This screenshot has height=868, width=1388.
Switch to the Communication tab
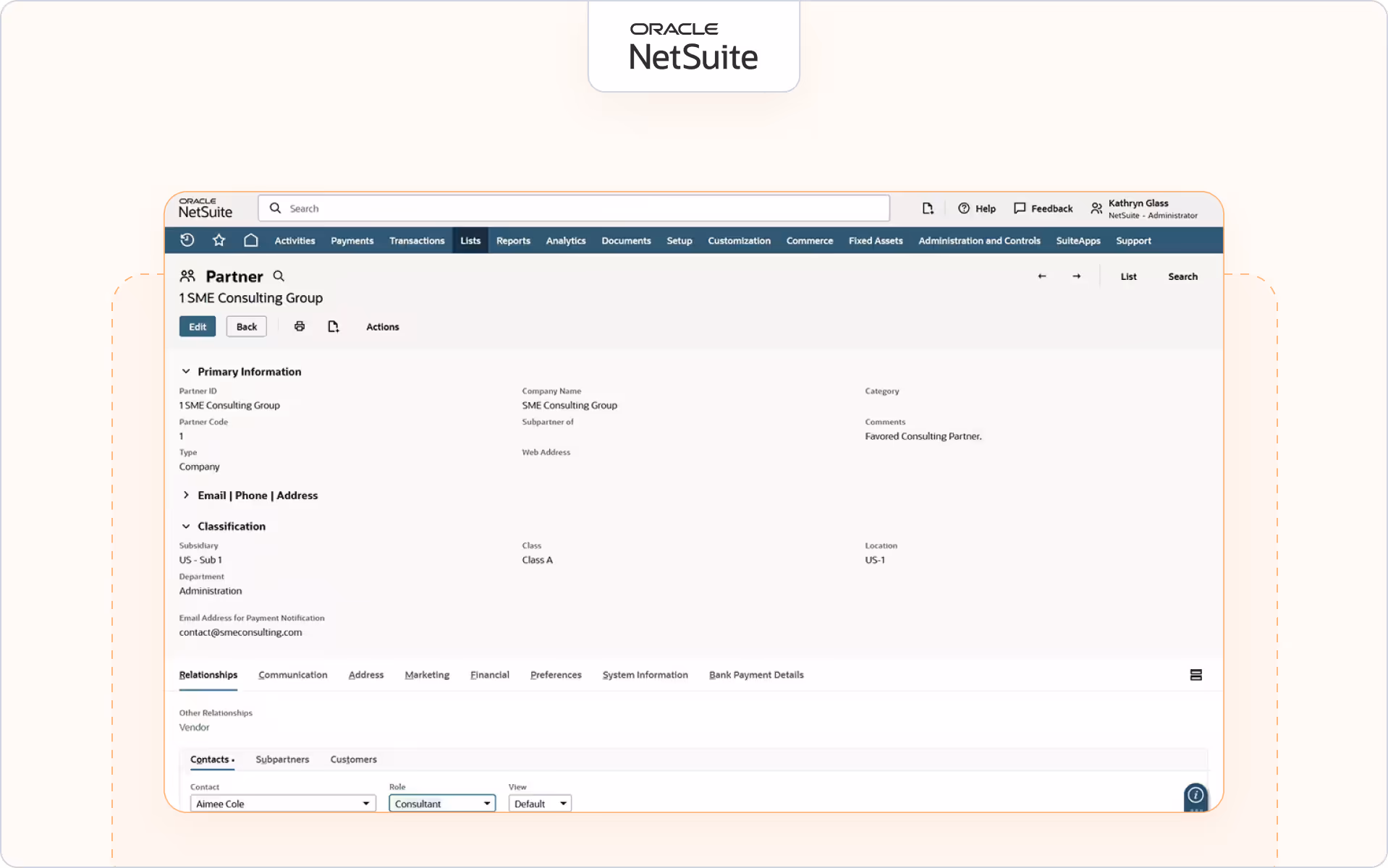293,675
